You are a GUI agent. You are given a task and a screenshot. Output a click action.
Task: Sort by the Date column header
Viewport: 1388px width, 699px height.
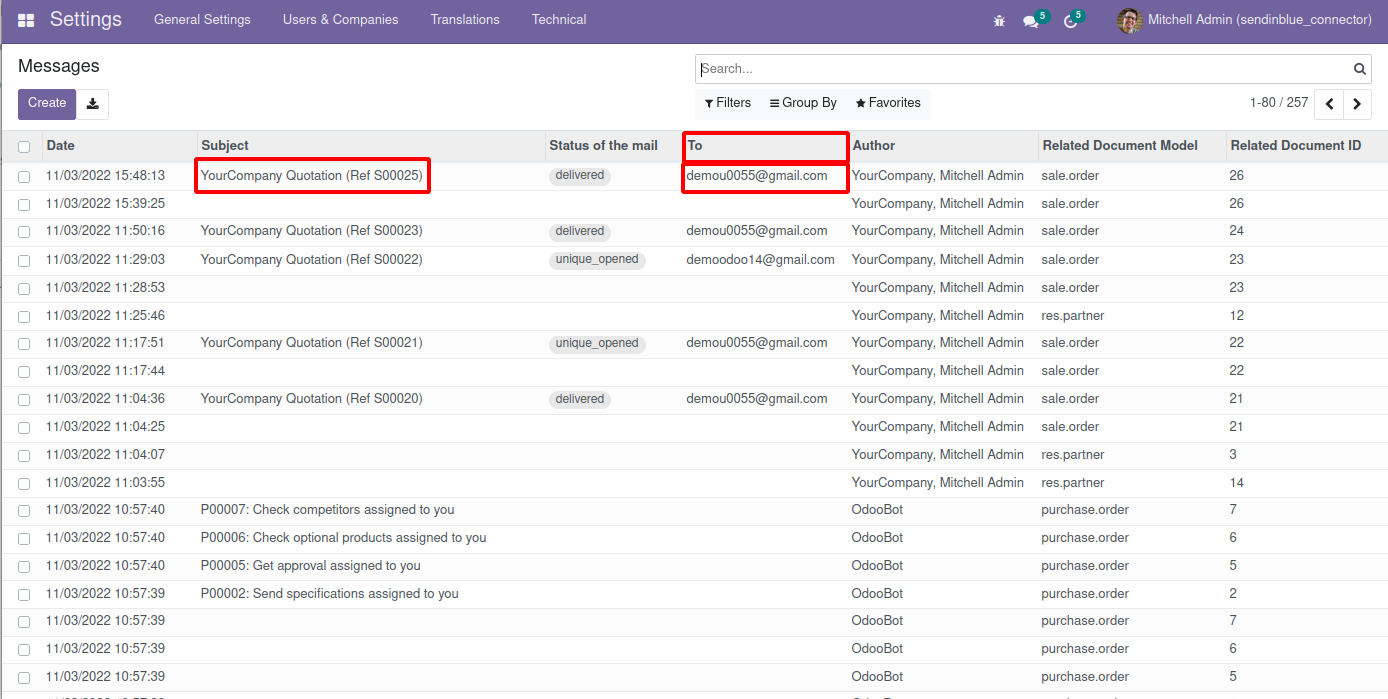click(61, 146)
